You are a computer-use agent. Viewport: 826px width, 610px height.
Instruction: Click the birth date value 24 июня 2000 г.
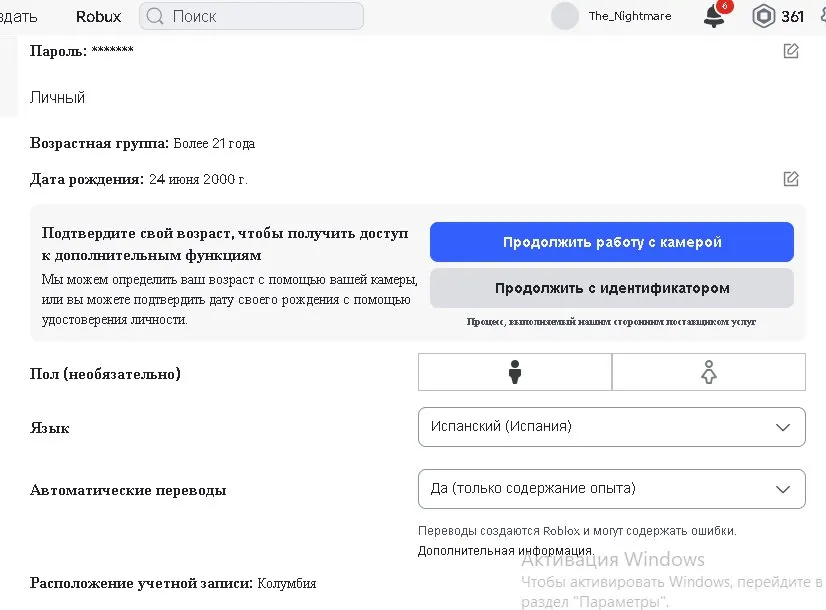point(198,180)
